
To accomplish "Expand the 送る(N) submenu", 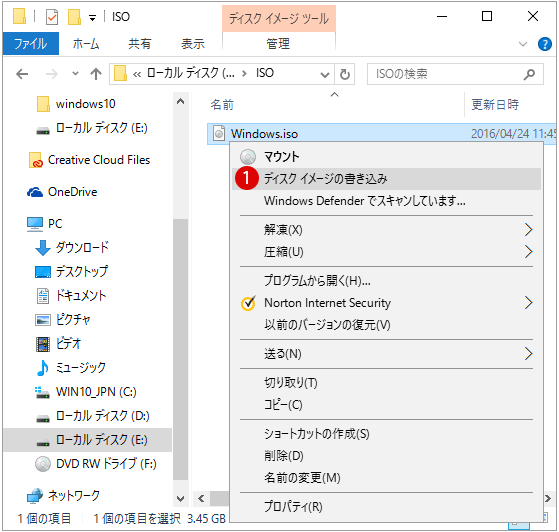I will [386, 354].
